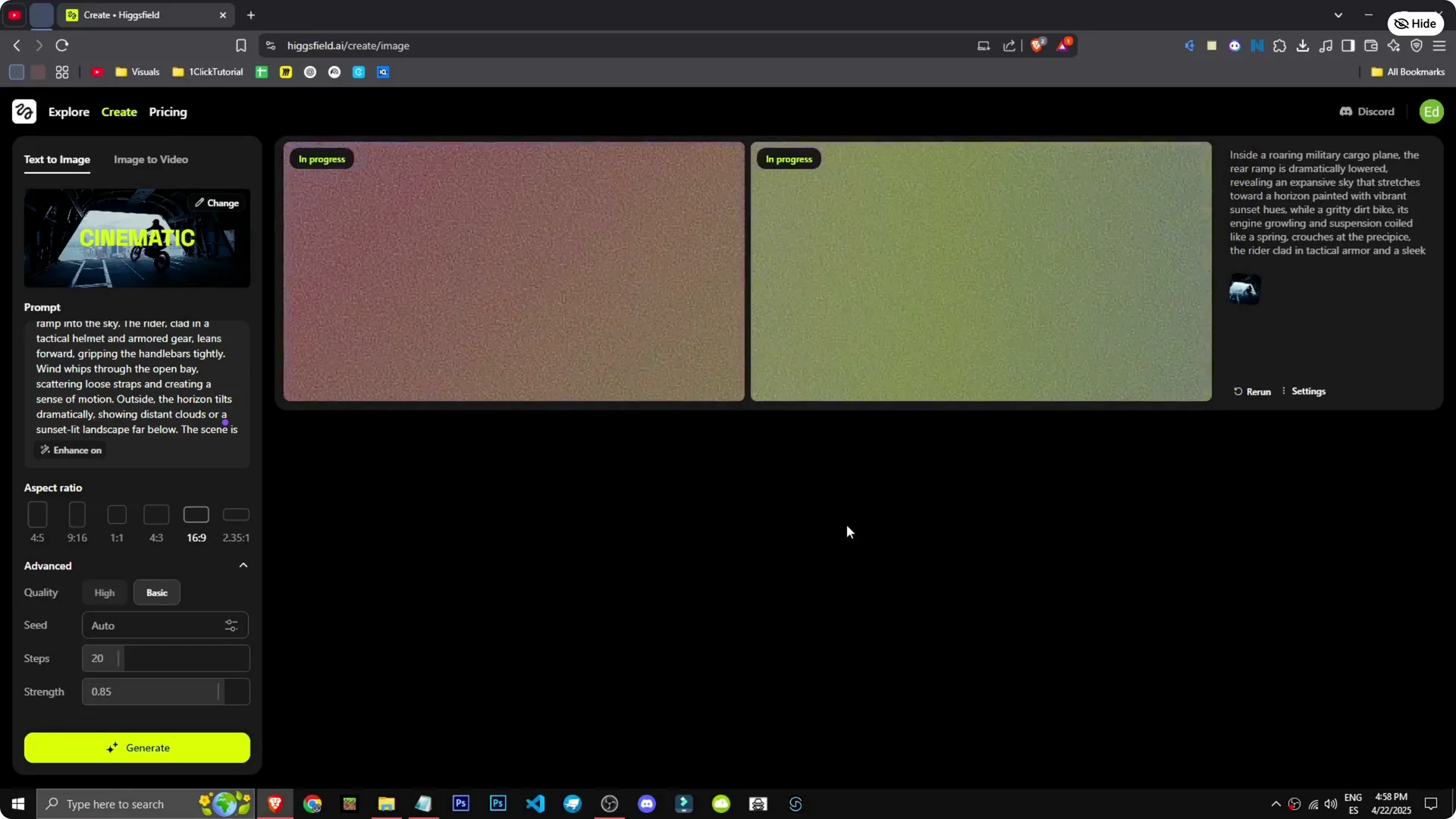
Task: Open the Seed randomize options icon
Action: point(231,626)
